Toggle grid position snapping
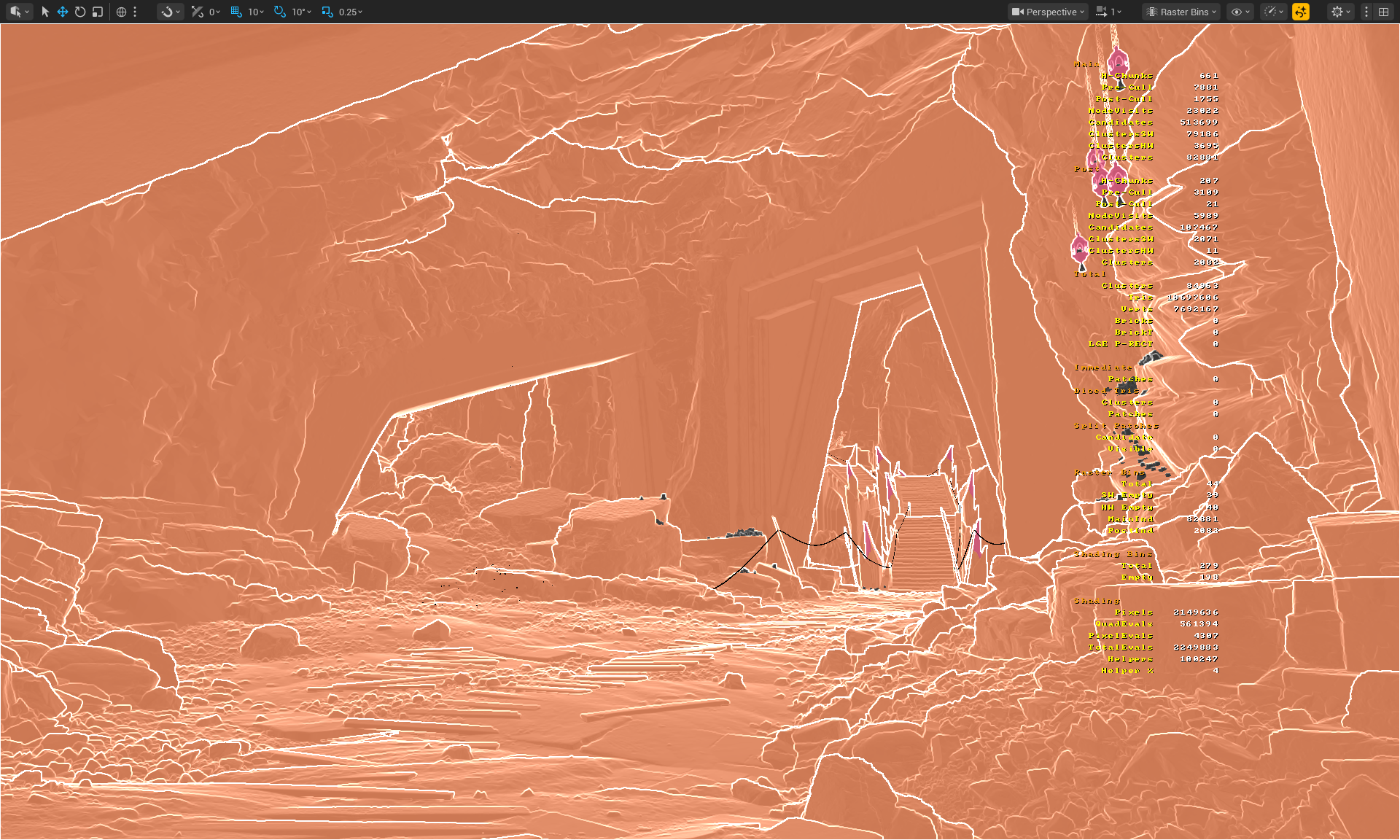The width and height of the screenshot is (1400, 840). [x=236, y=12]
